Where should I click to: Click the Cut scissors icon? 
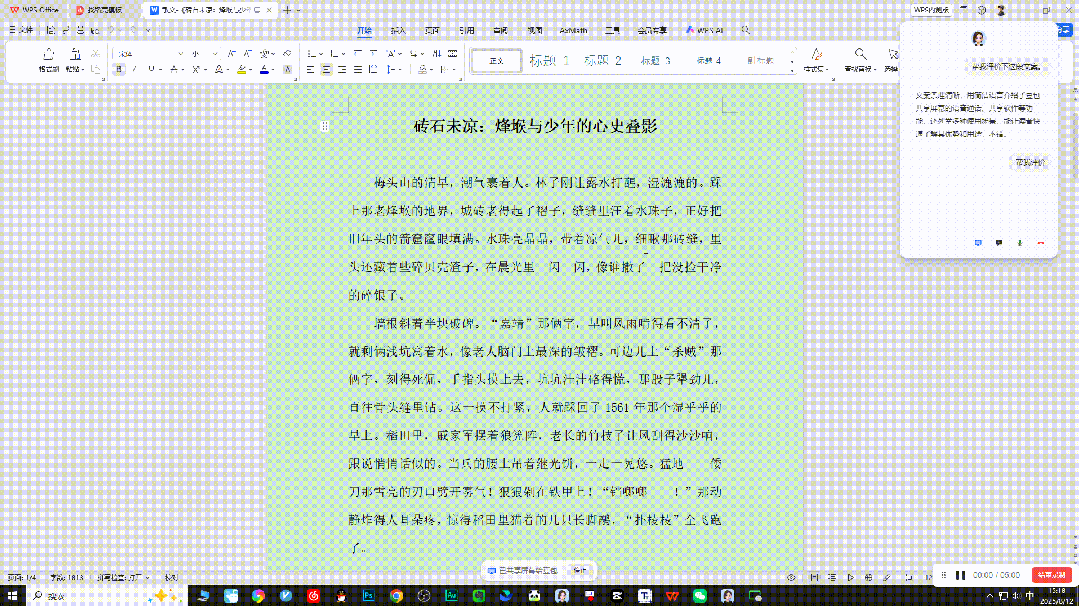96,54
